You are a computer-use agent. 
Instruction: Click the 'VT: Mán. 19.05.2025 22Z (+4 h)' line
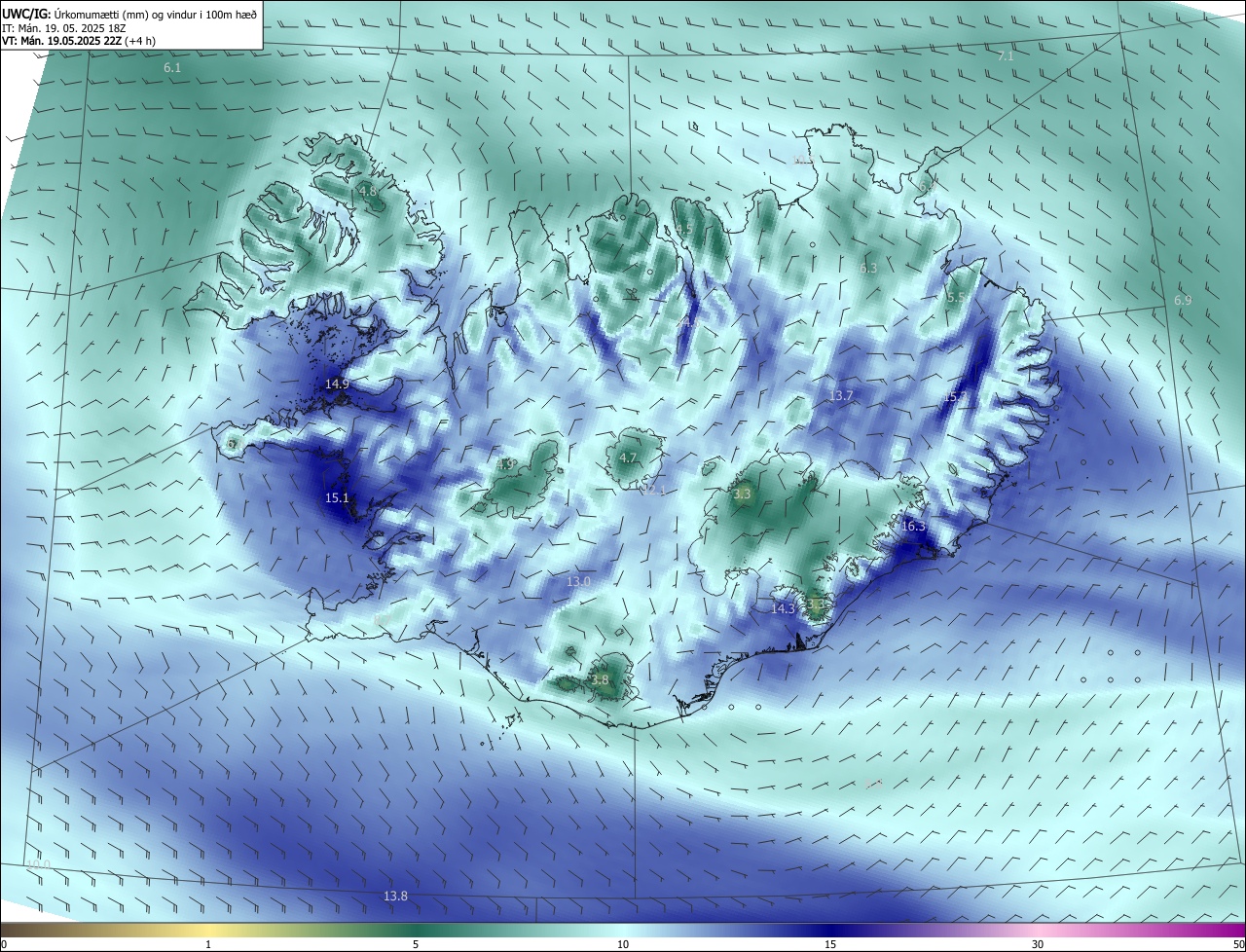point(78,41)
